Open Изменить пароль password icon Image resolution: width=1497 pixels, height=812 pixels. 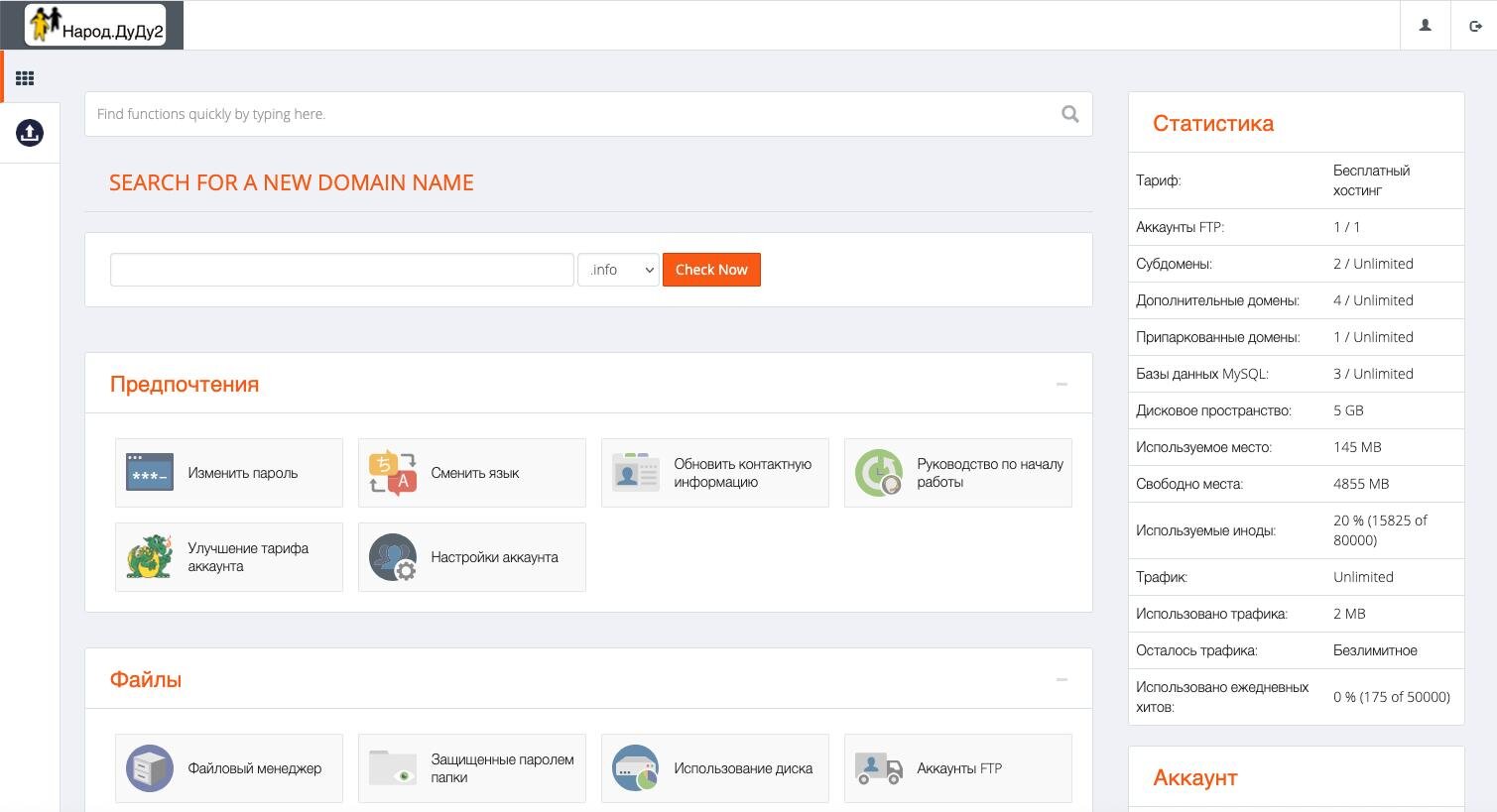click(150, 473)
